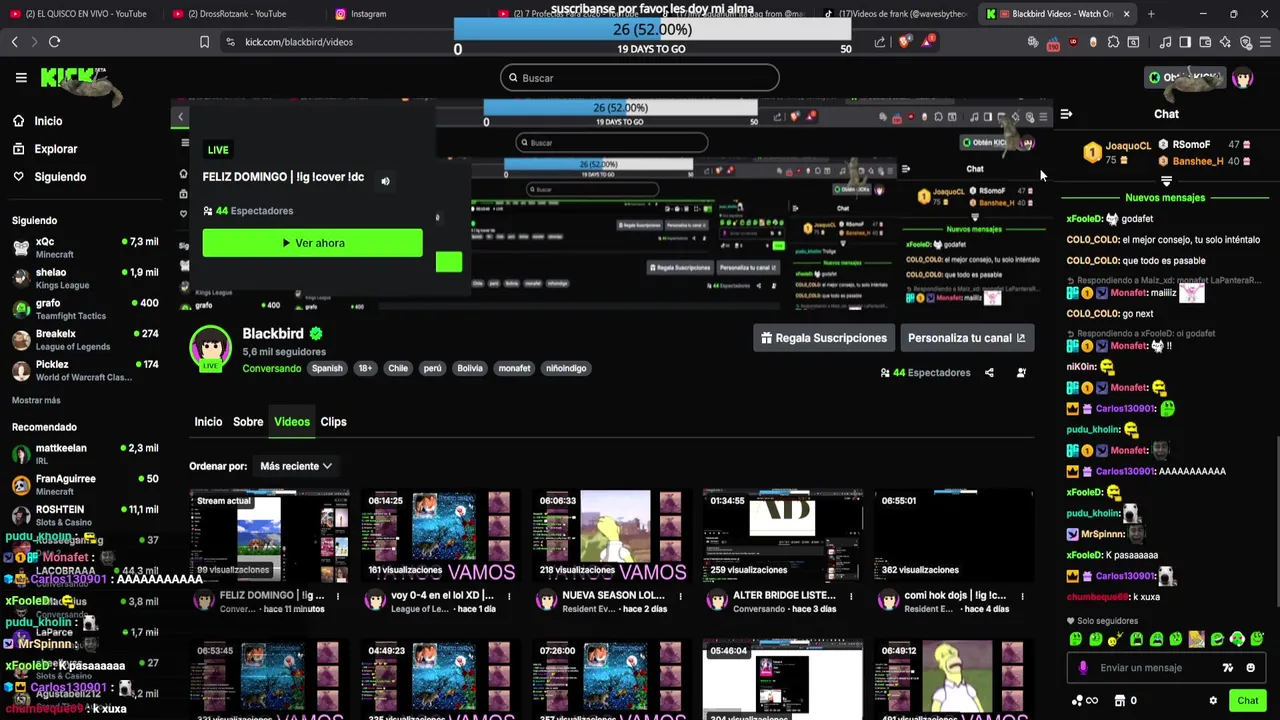Mute the live preview speaker icon
Viewport: 1280px width, 720px height.
385,181
